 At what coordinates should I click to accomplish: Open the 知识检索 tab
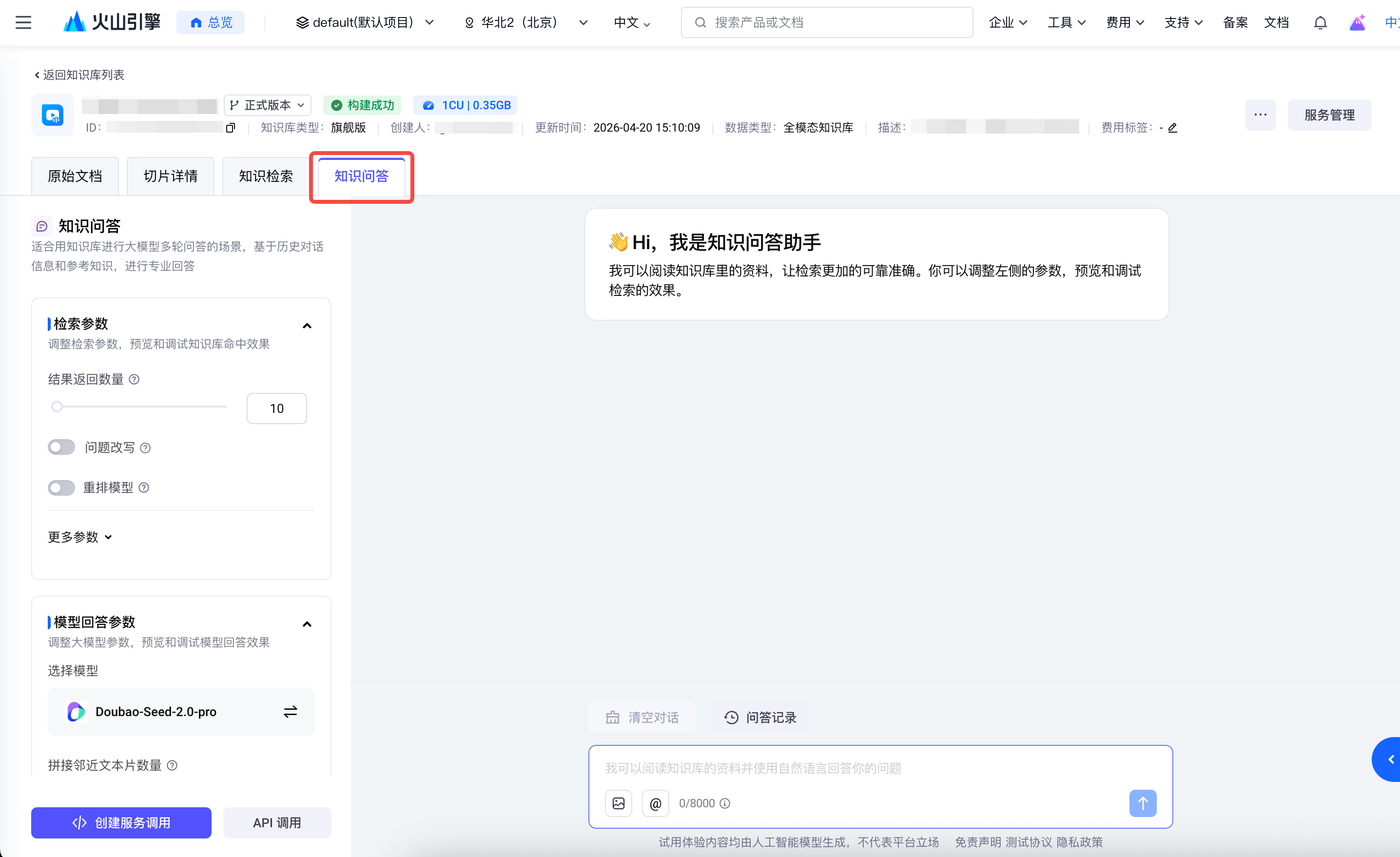(266, 176)
